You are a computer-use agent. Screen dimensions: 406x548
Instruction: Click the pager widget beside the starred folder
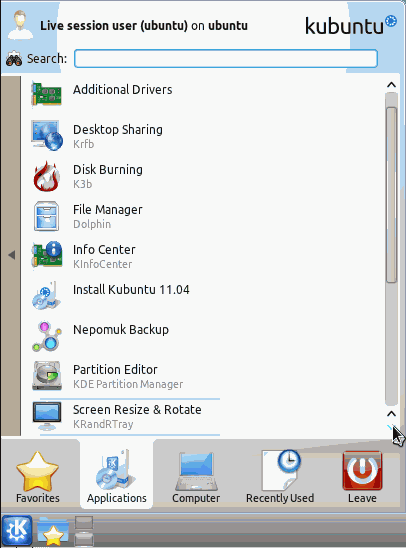84,531
